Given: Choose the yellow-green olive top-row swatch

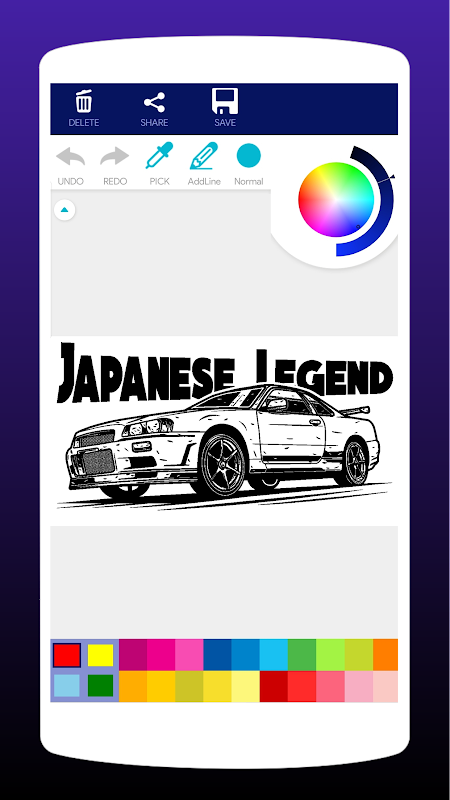Looking at the screenshot, I should point(359,655).
